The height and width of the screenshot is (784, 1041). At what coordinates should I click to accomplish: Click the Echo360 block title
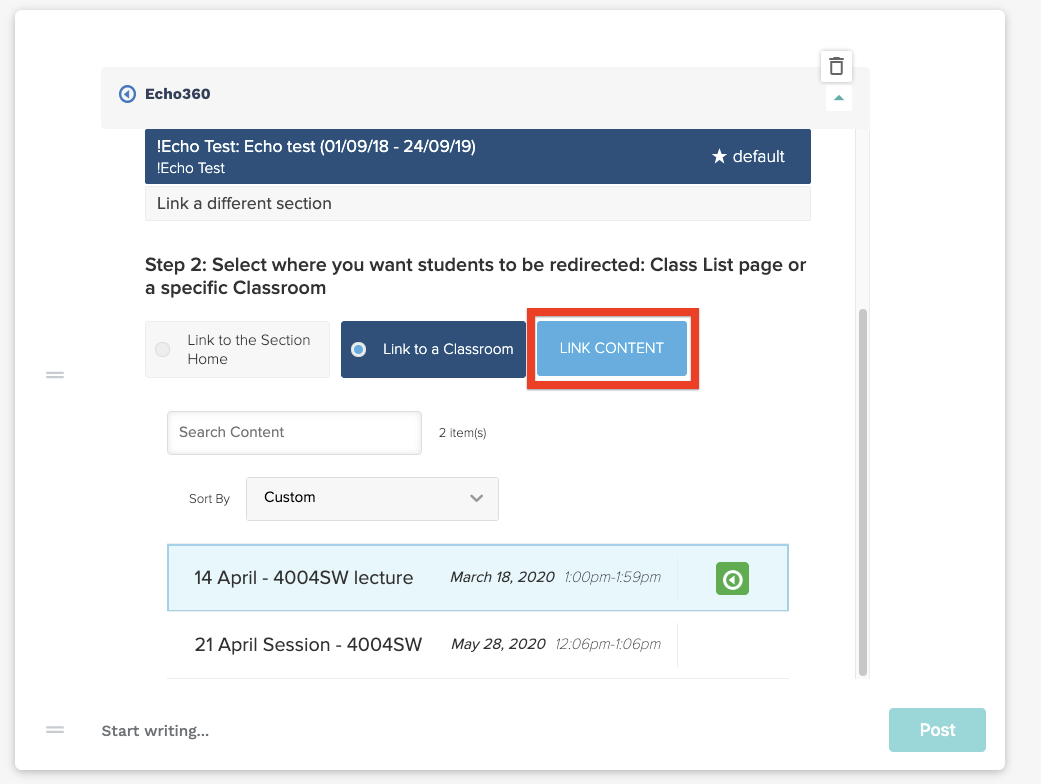177,94
